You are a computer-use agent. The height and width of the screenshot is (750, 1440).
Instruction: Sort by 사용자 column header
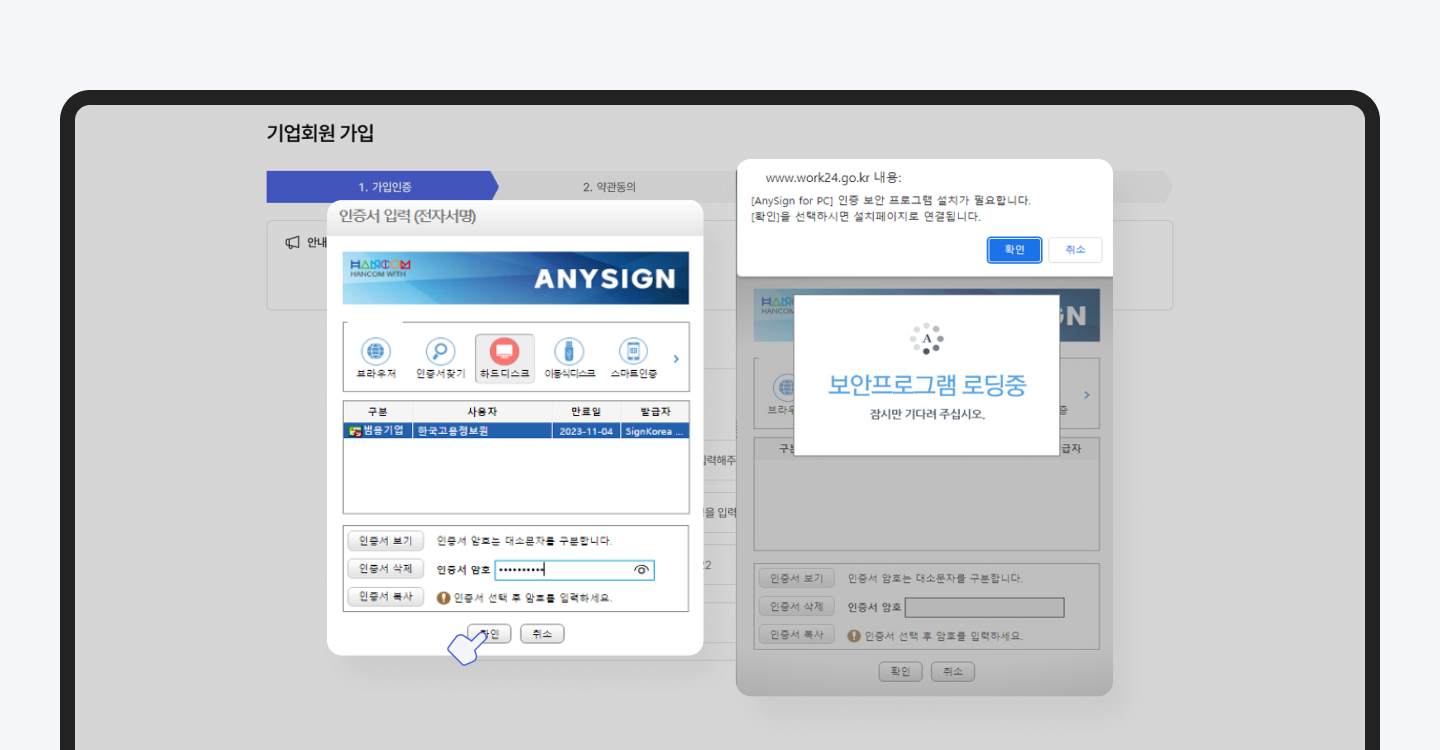[482, 412]
